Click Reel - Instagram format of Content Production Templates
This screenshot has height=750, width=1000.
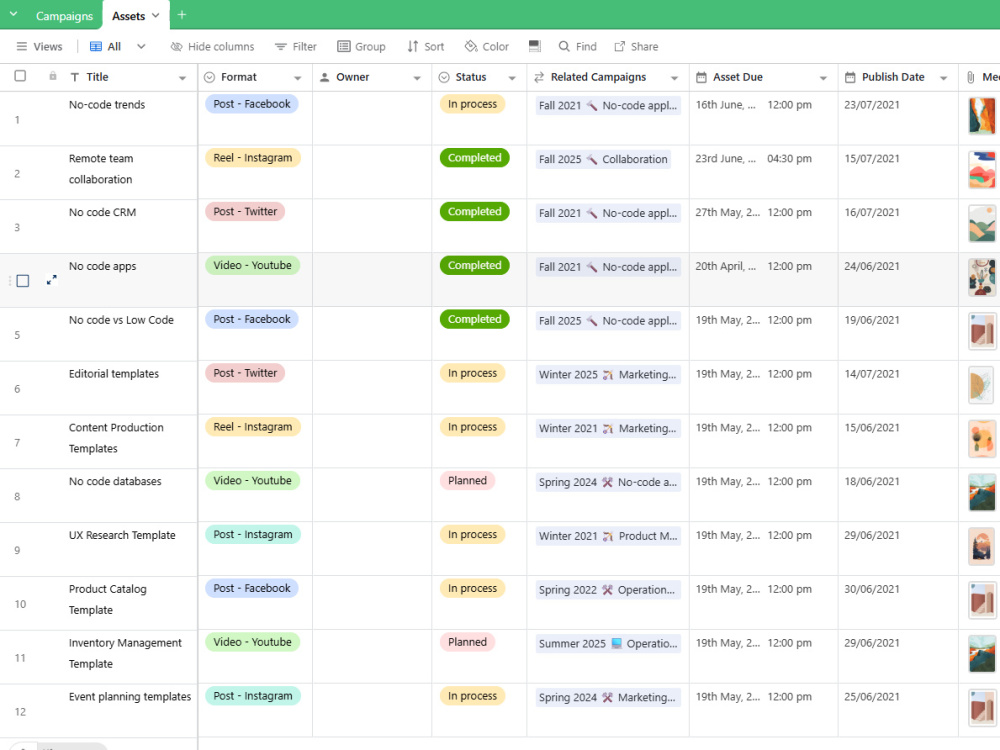pyautogui.click(x=253, y=427)
